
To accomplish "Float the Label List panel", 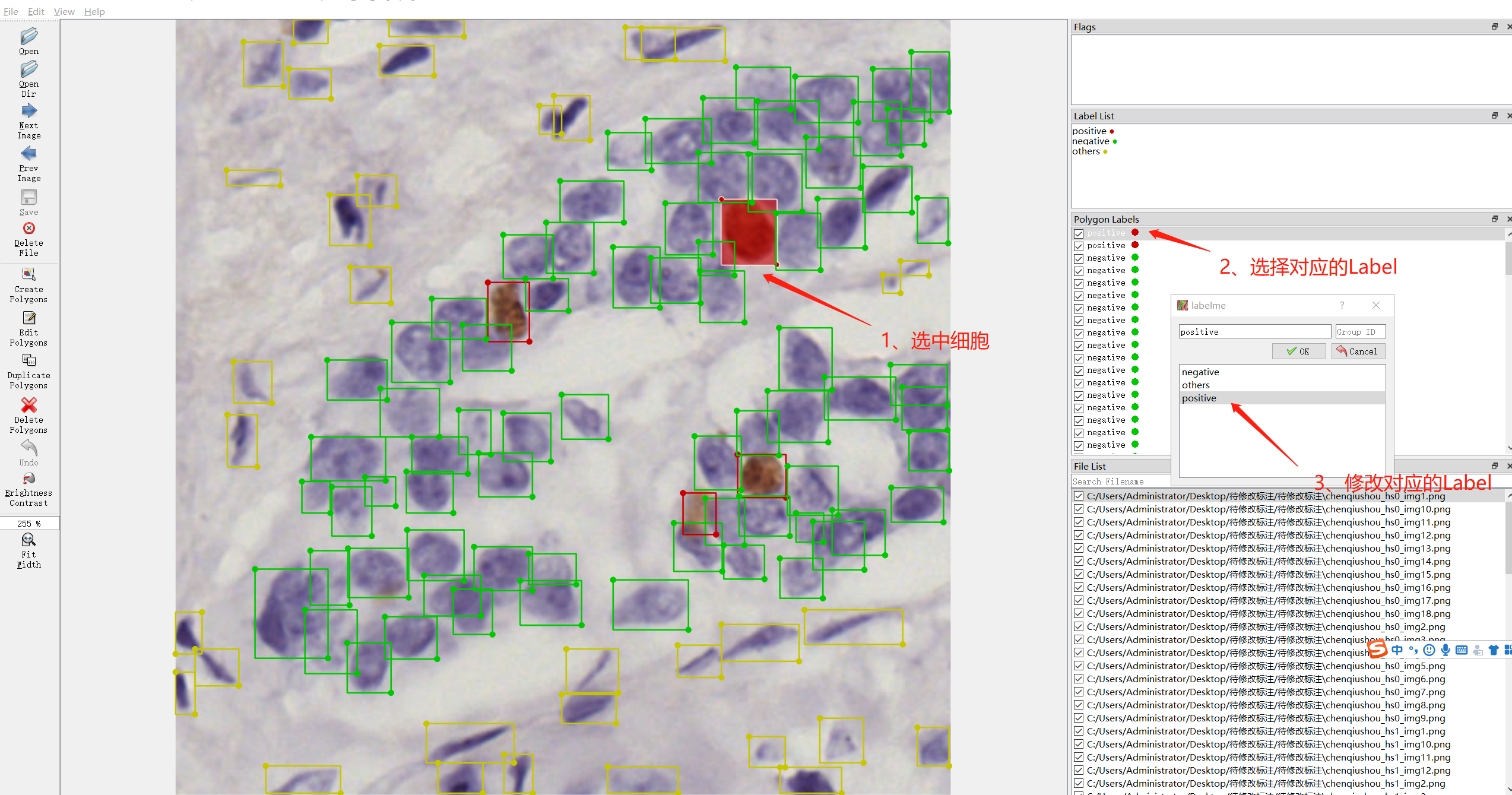I will (1494, 116).
